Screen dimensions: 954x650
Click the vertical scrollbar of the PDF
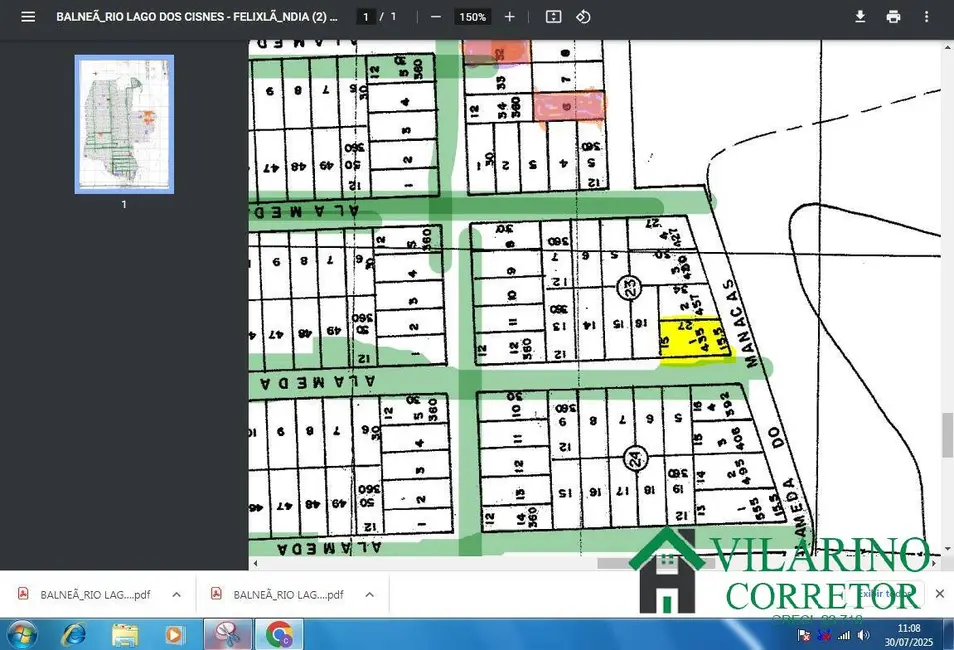947,435
